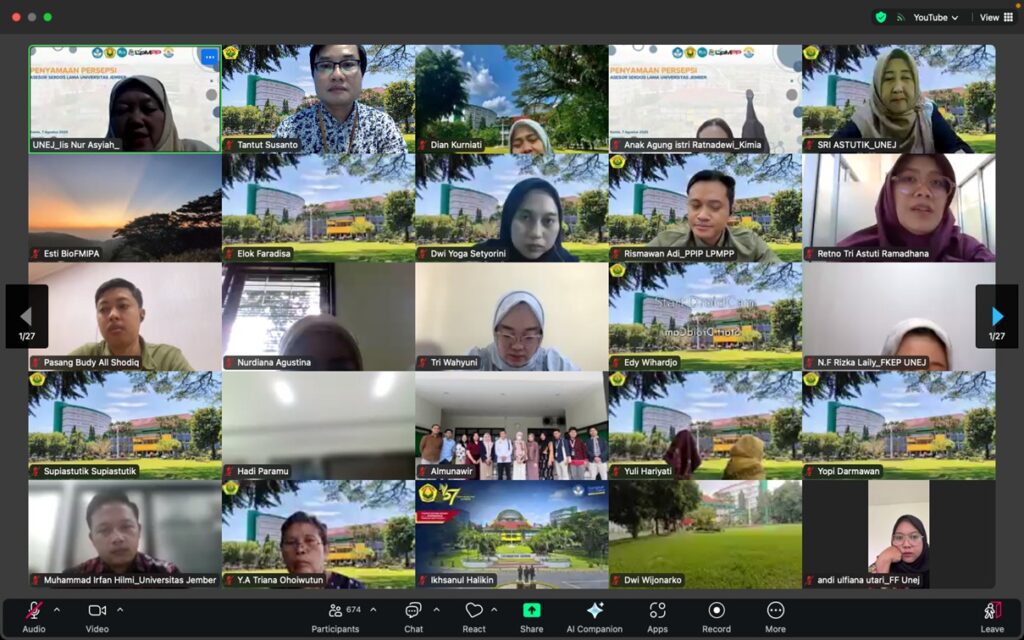This screenshot has height=640, width=1024.
Task: Expand the video options arrow beside Video
Action: 120,609
